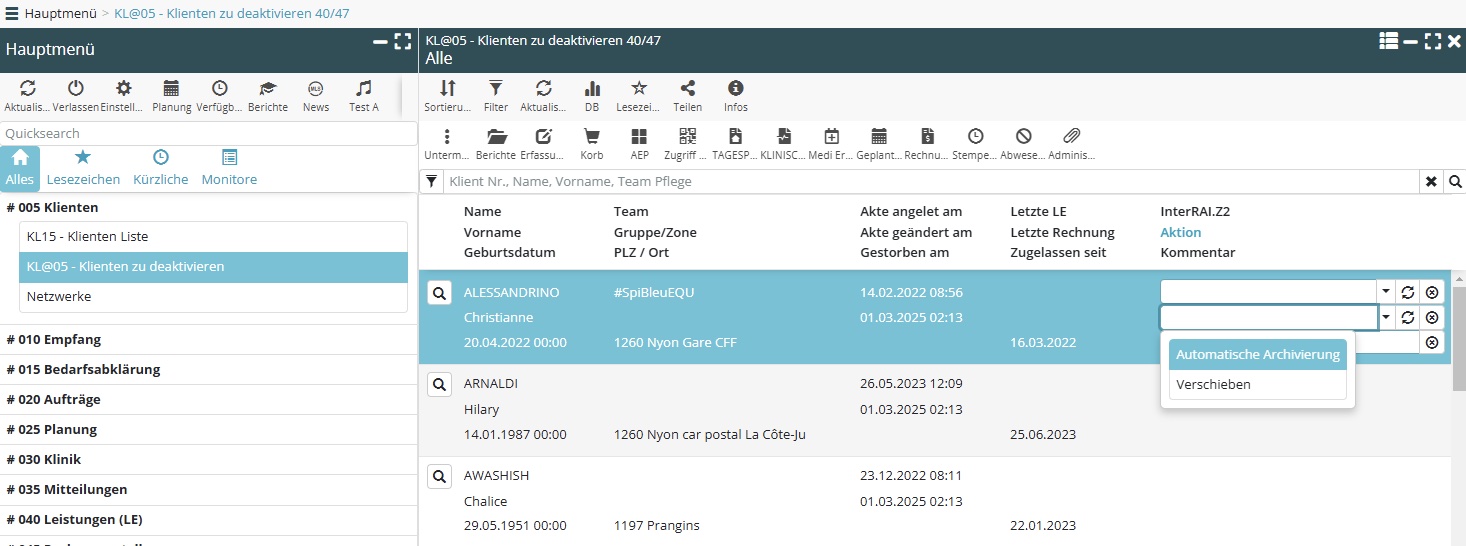
Task: Open KL15 - Klienten Liste entry
Action: pyautogui.click(x=88, y=237)
